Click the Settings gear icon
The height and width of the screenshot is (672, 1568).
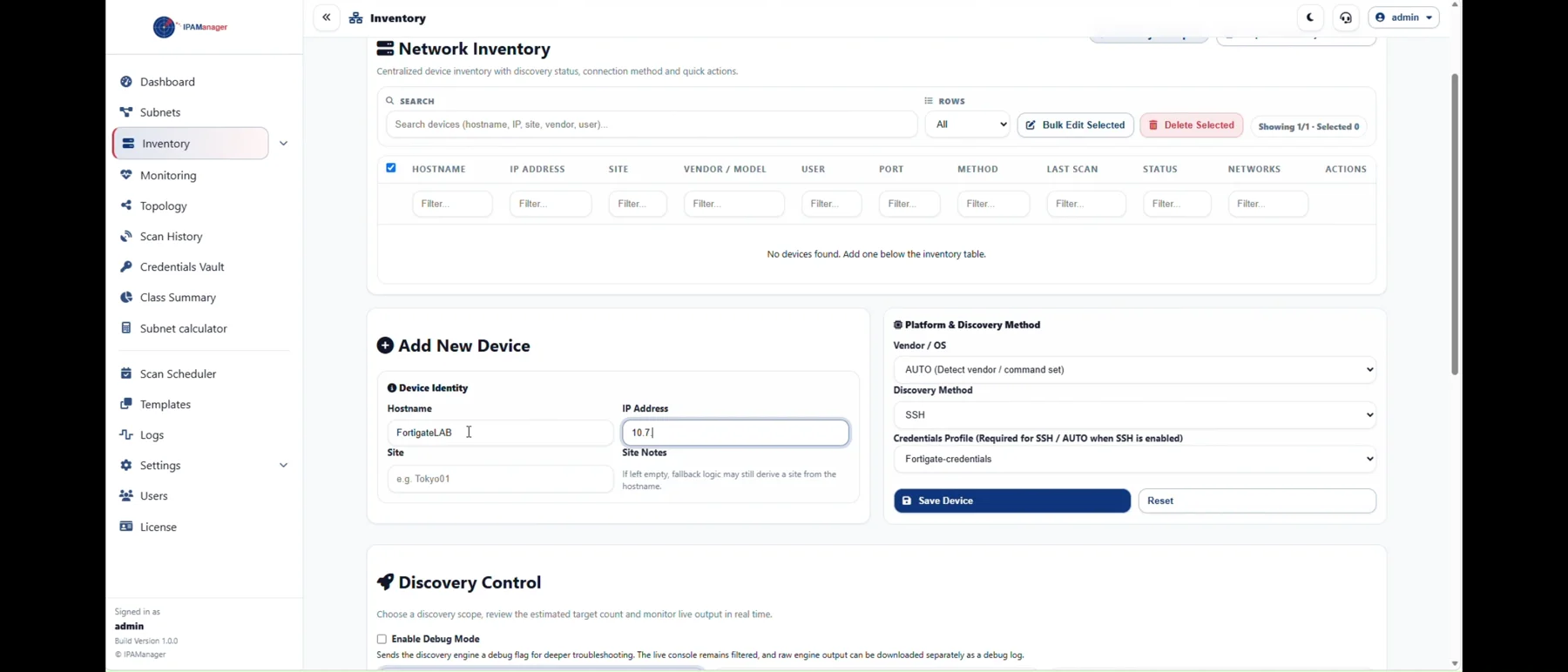click(126, 466)
